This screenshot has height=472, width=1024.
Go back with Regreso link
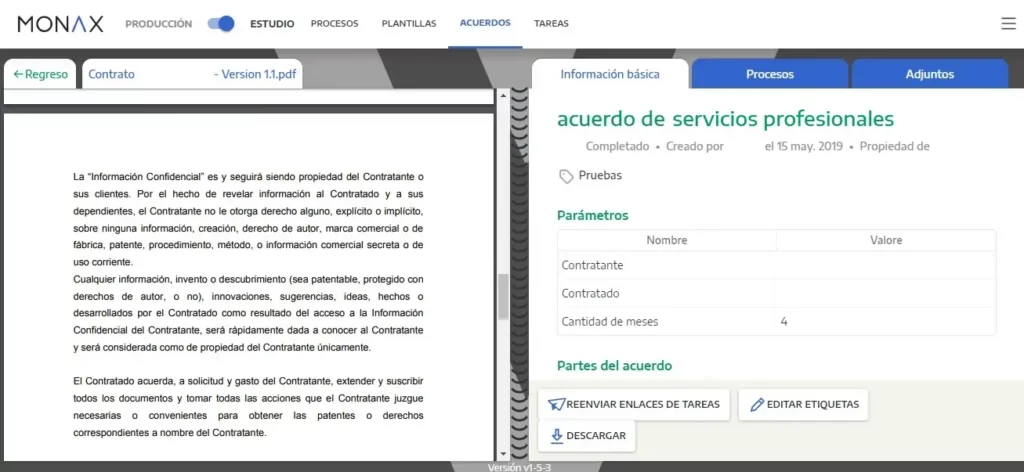click(x=40, y=74)
